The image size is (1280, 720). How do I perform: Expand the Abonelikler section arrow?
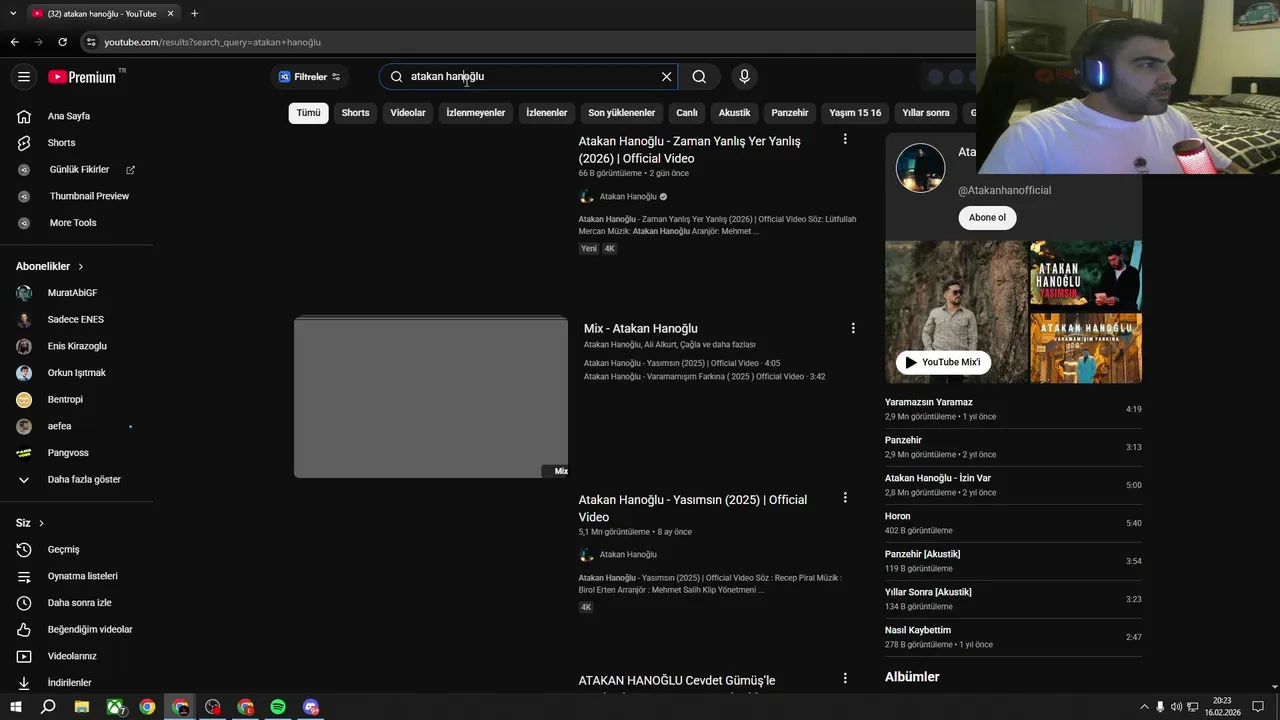[x=81, y=267]
